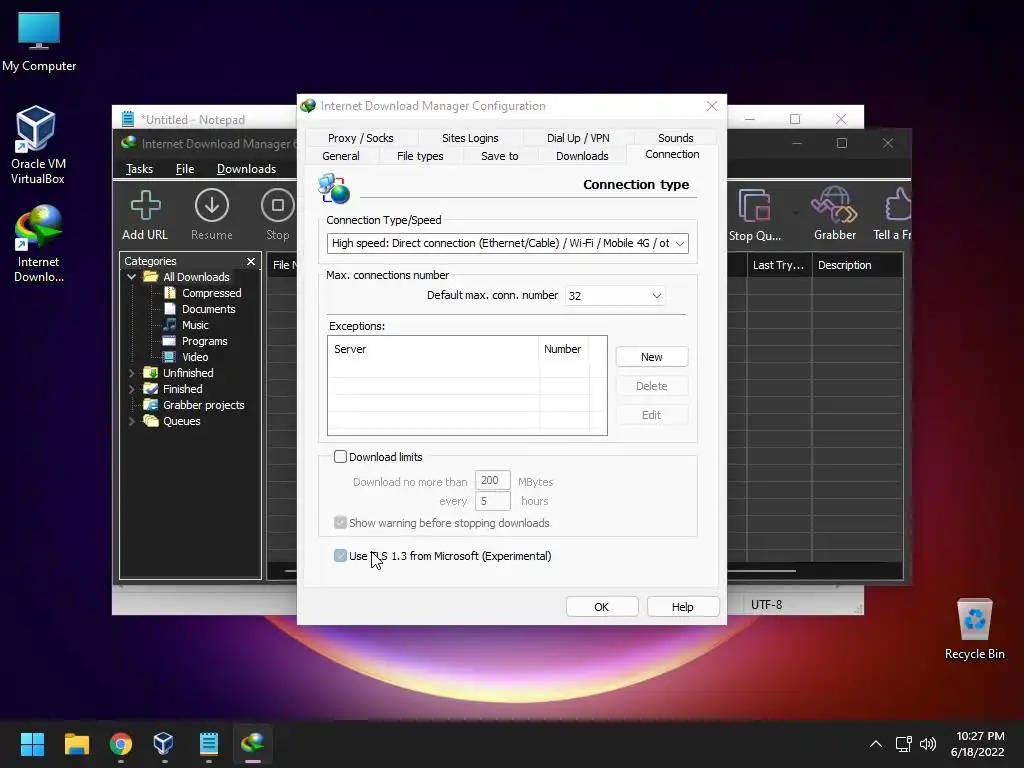1024x768 pixels.
Task: Click the Description column header
Action: (857, 265)
